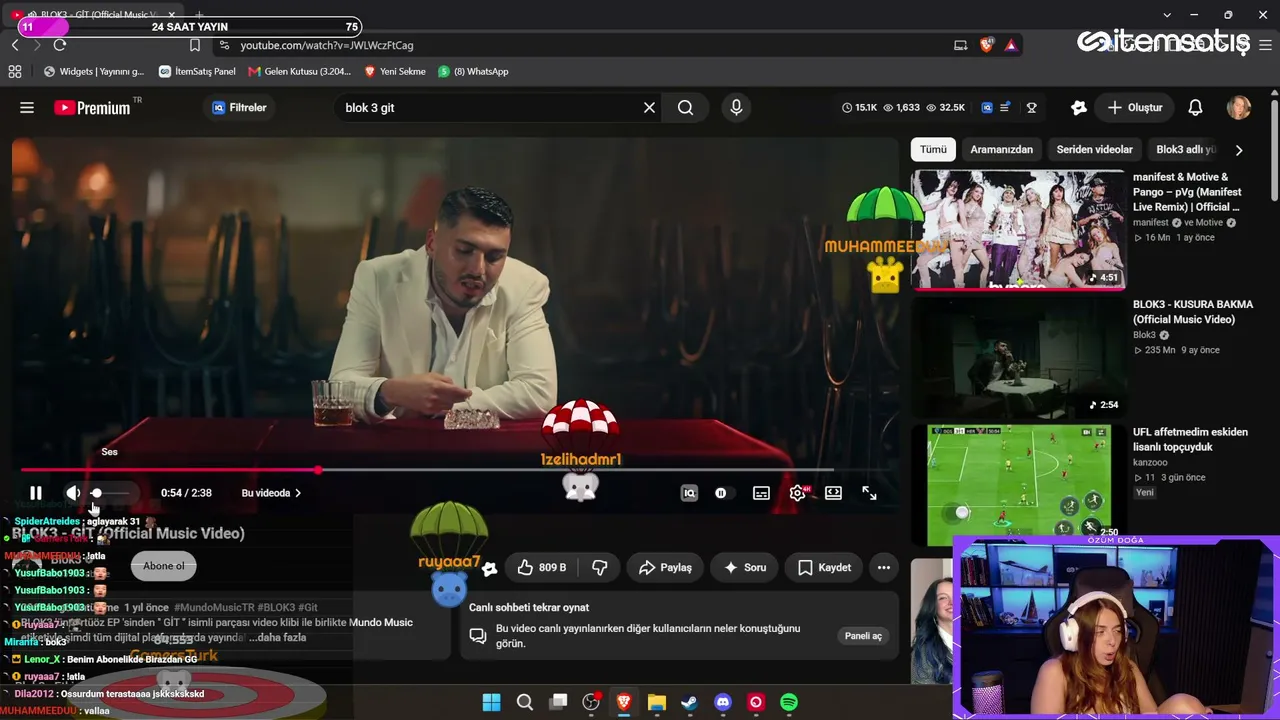Mute the video using the speaker icon

(x=73, y=493)
